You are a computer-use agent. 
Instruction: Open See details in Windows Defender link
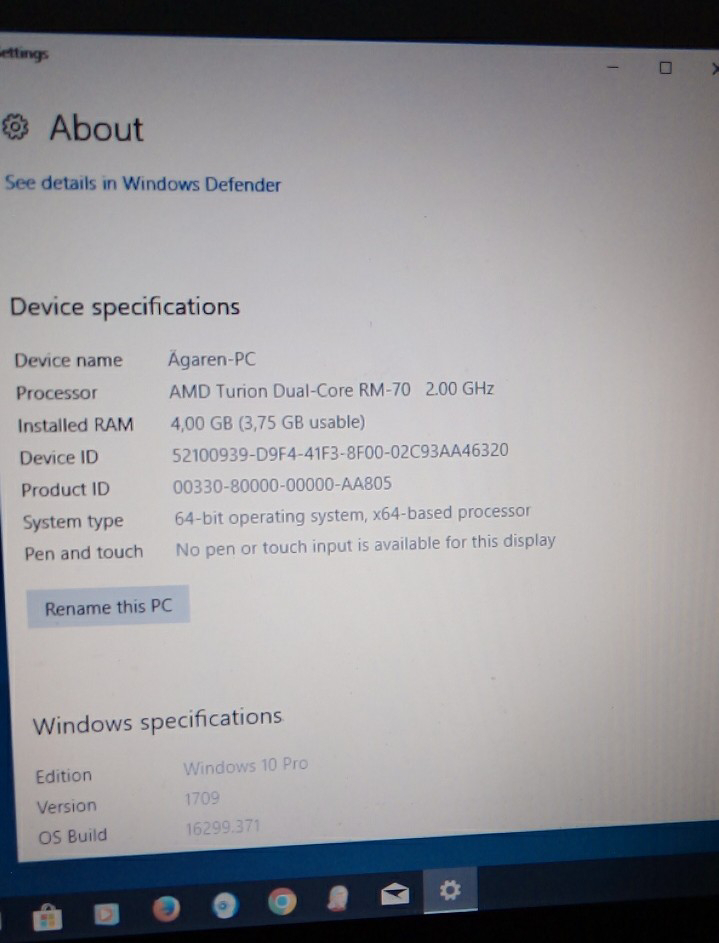point(142,183)
